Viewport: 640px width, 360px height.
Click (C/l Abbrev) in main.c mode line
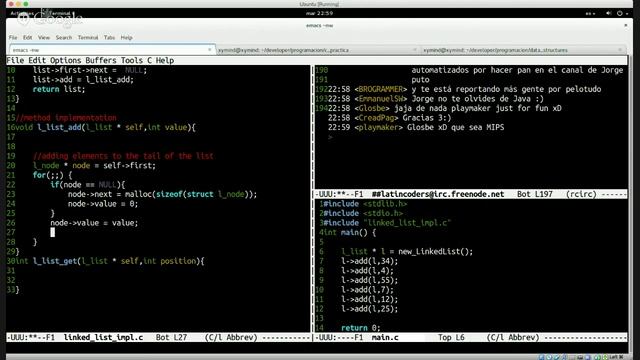(x=513, y=338)
